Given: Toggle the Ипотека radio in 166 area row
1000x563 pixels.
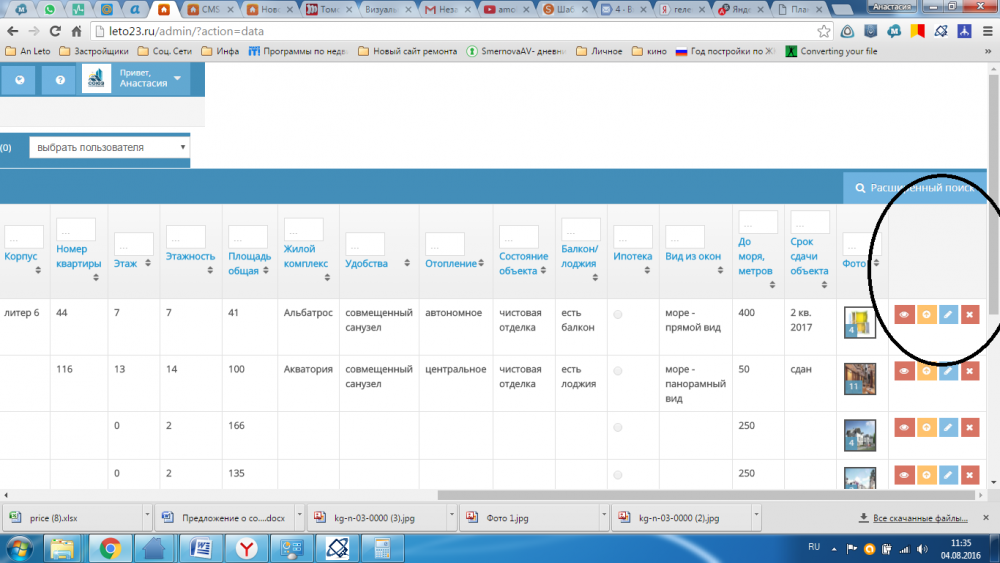Looking at the screenshot, I should pyautogui.click(x=617, y=427).
